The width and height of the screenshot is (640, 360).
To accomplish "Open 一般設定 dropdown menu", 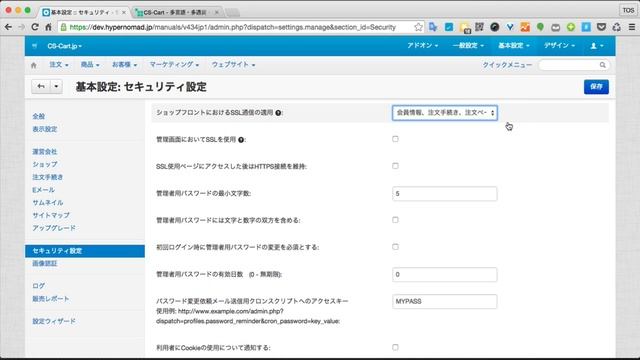I will point(468,45).
